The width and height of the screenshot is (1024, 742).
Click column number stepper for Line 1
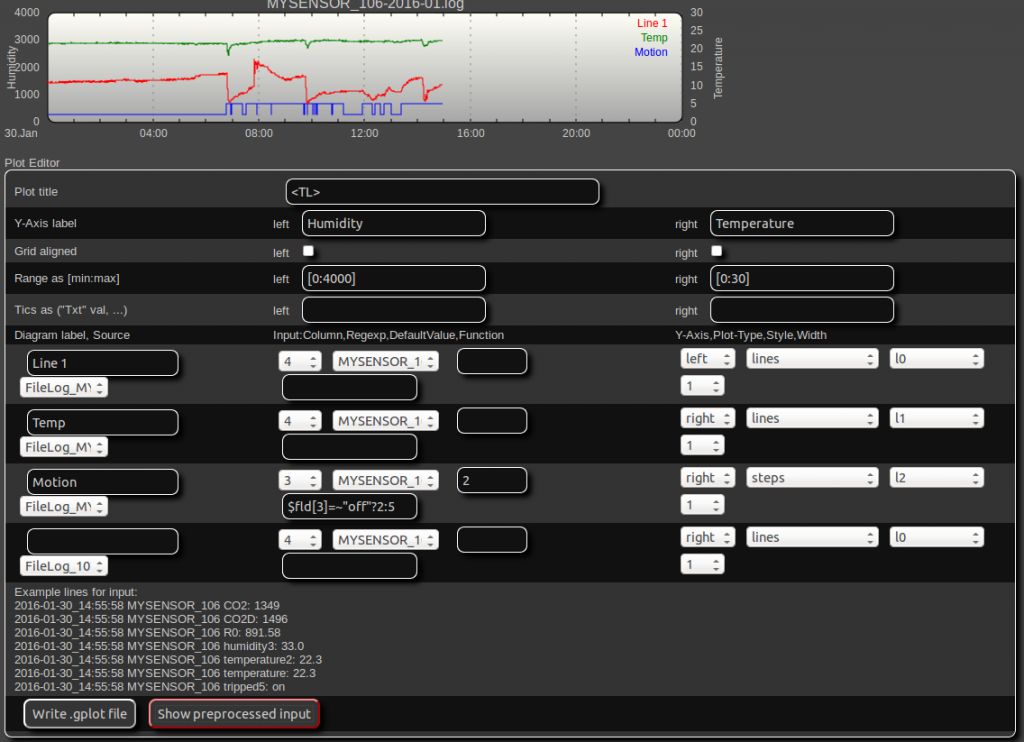[x=300, y=362]
